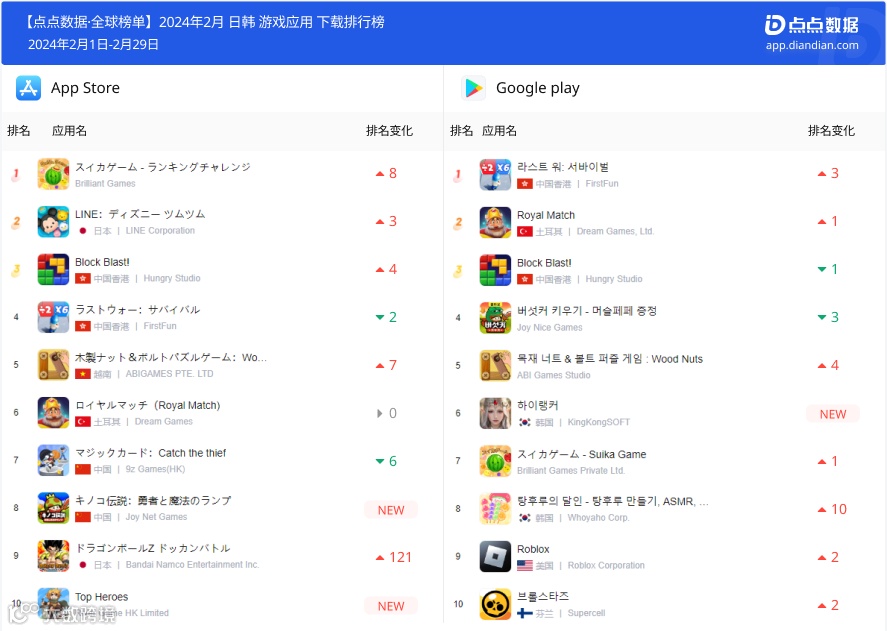Click the down 6 rank change for Catch the thief
887x631 pixels.
tap(386, 461)
